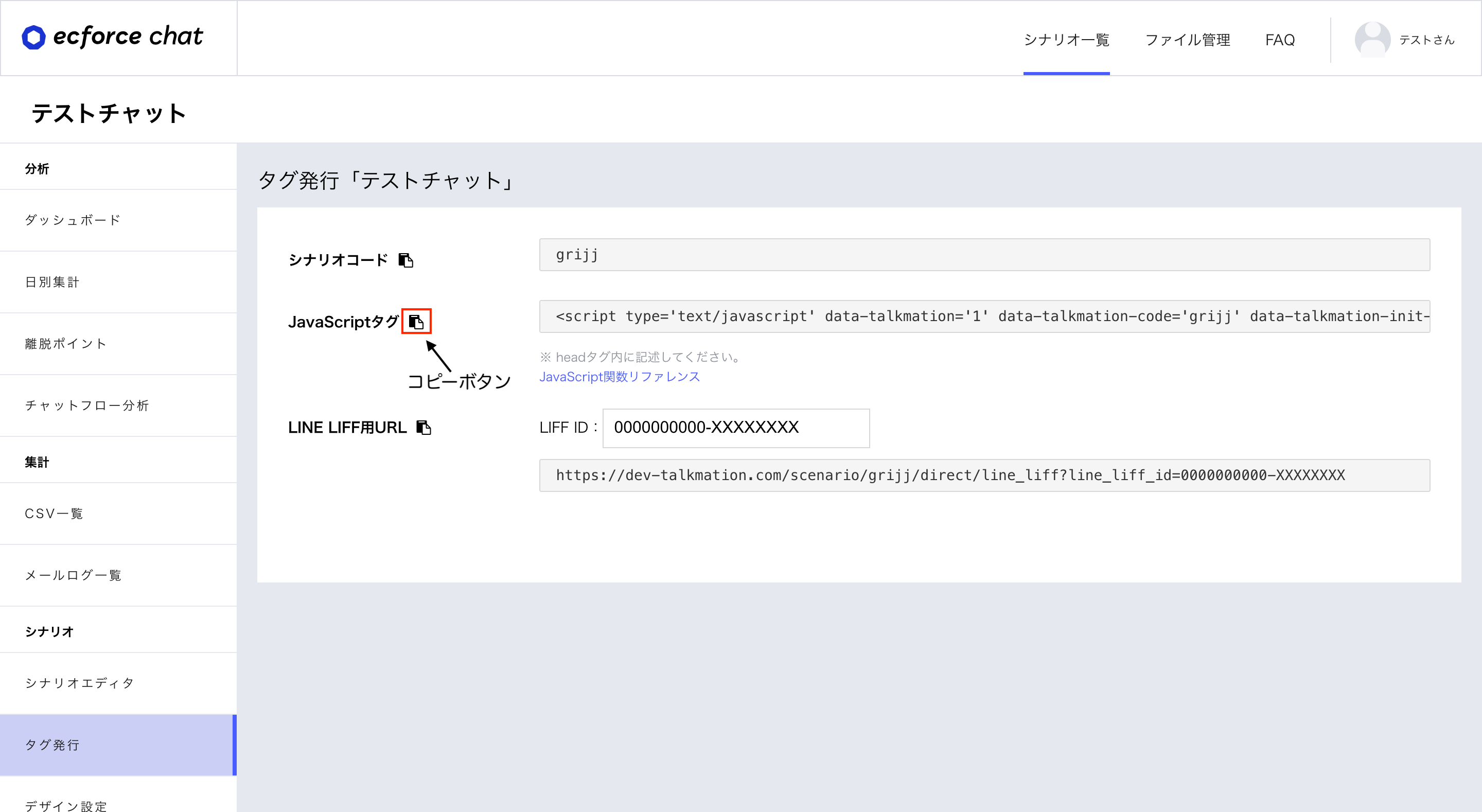Screen dimensions: 1482x812
Task: Click the 分析 section header
Action: [37, 169]
